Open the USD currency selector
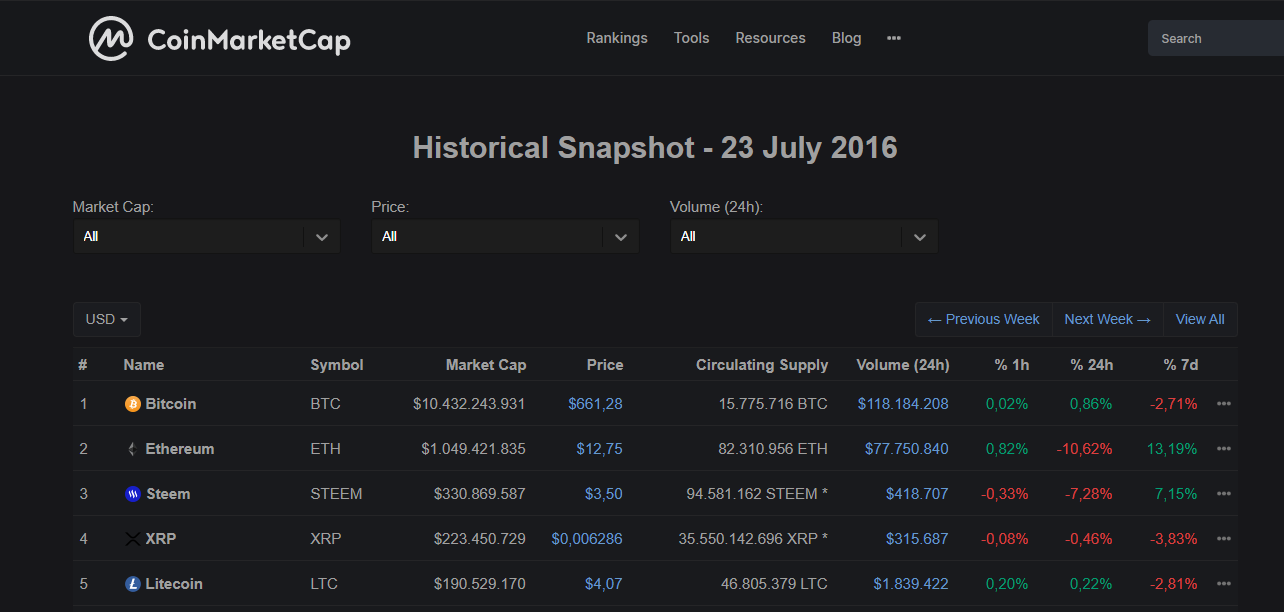Screen dimensions: 1284x612 (x=107, y=320)
